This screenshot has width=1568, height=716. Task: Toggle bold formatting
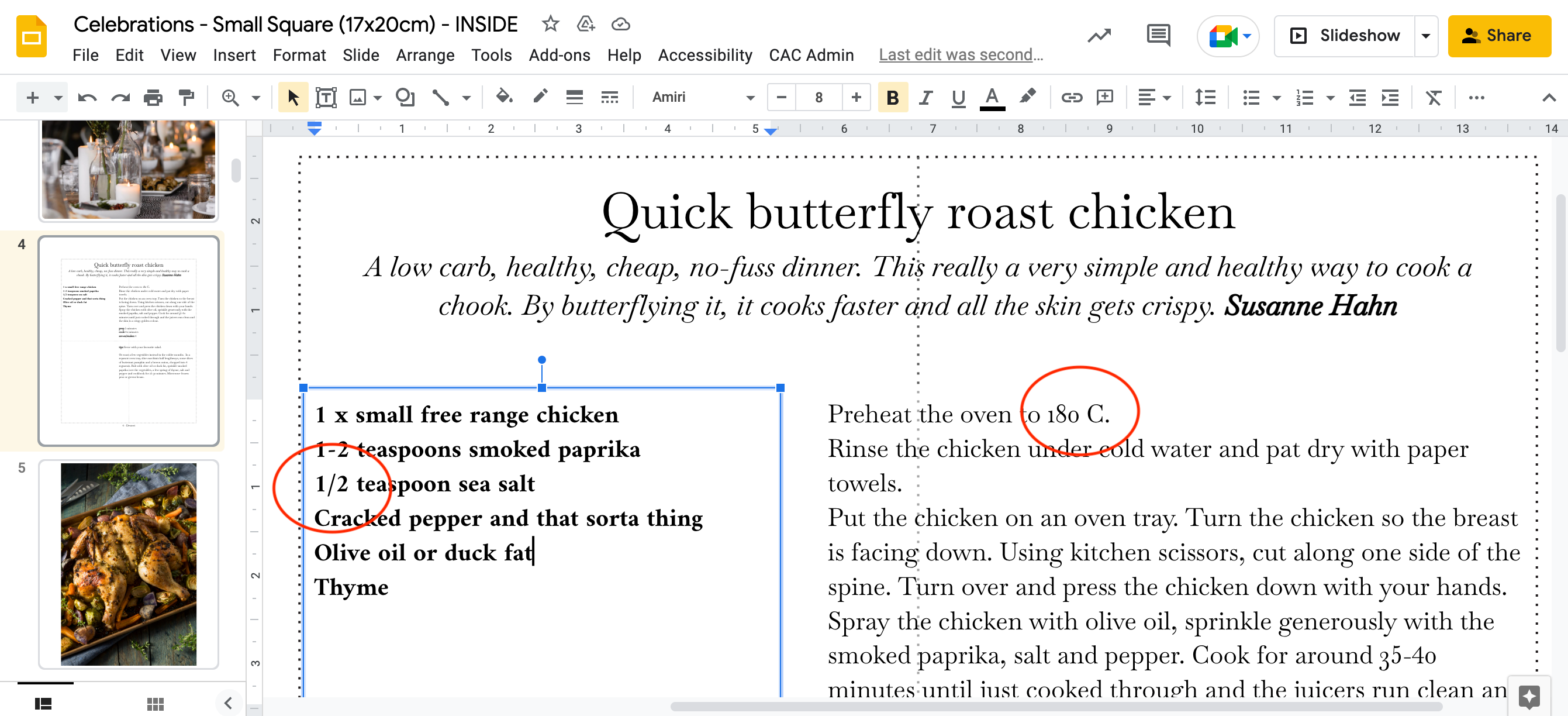click(x=892, y=98)
